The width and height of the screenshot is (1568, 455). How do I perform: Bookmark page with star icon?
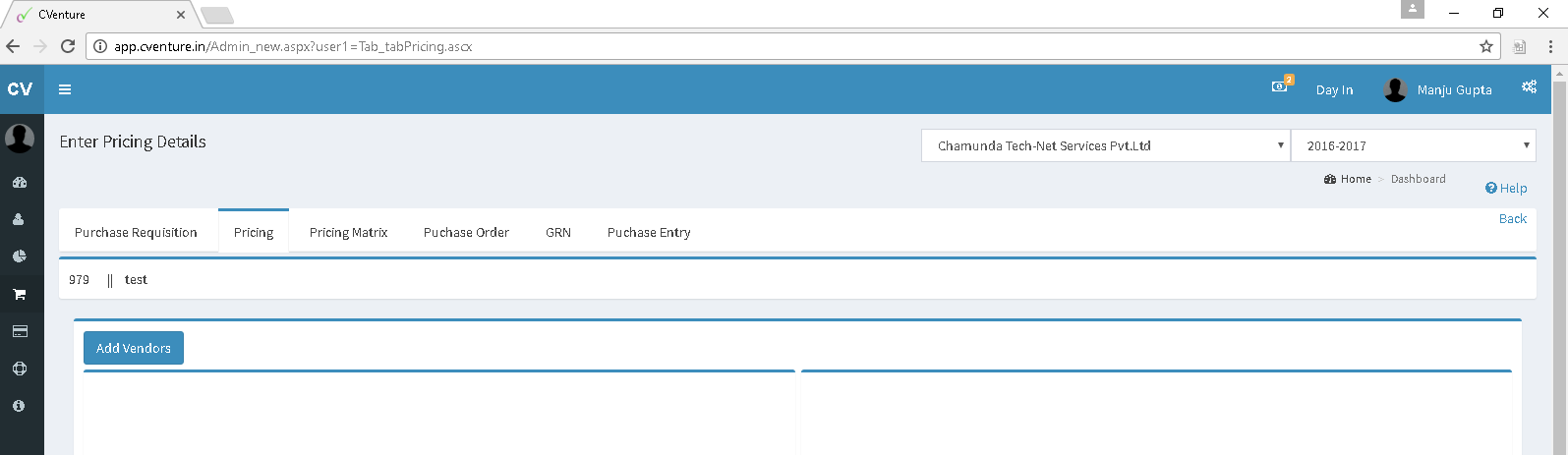coord(1485,46)
